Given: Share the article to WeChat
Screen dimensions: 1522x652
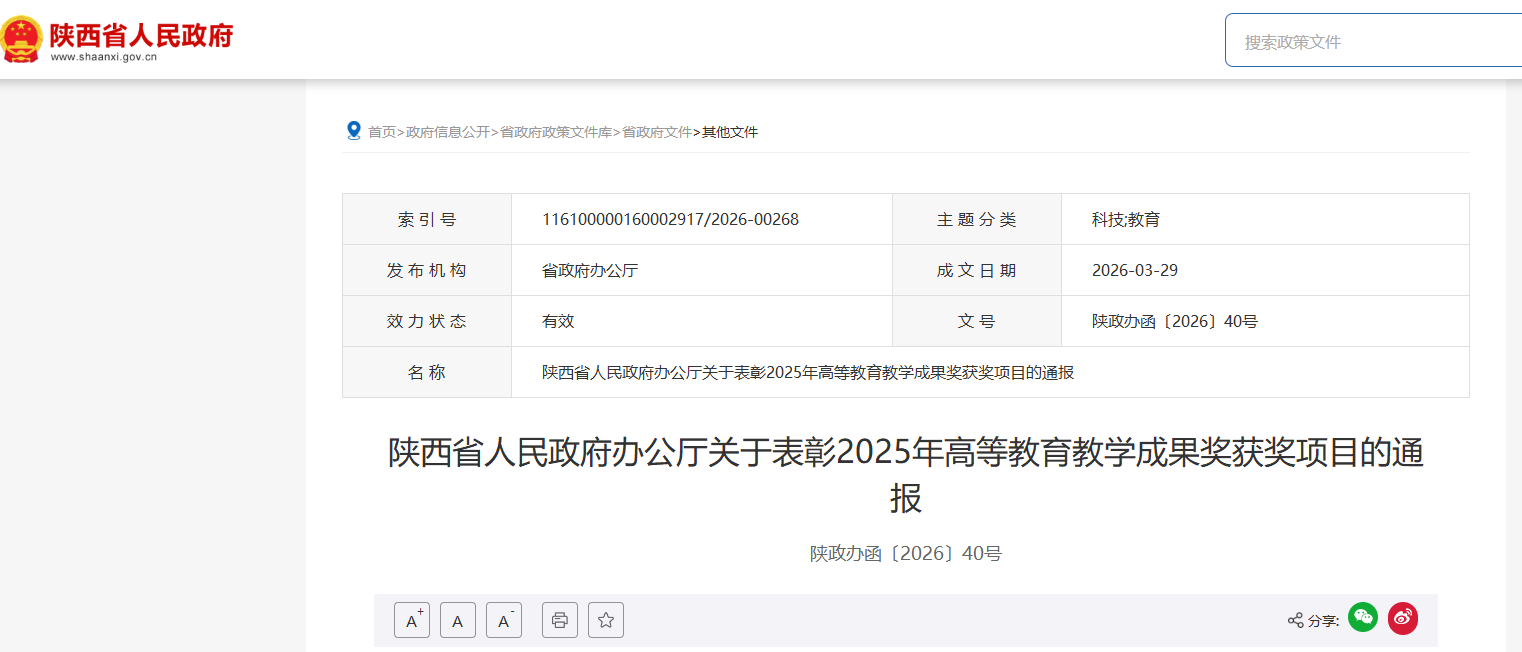Looking at the screenshot, I should [1361, 618].
